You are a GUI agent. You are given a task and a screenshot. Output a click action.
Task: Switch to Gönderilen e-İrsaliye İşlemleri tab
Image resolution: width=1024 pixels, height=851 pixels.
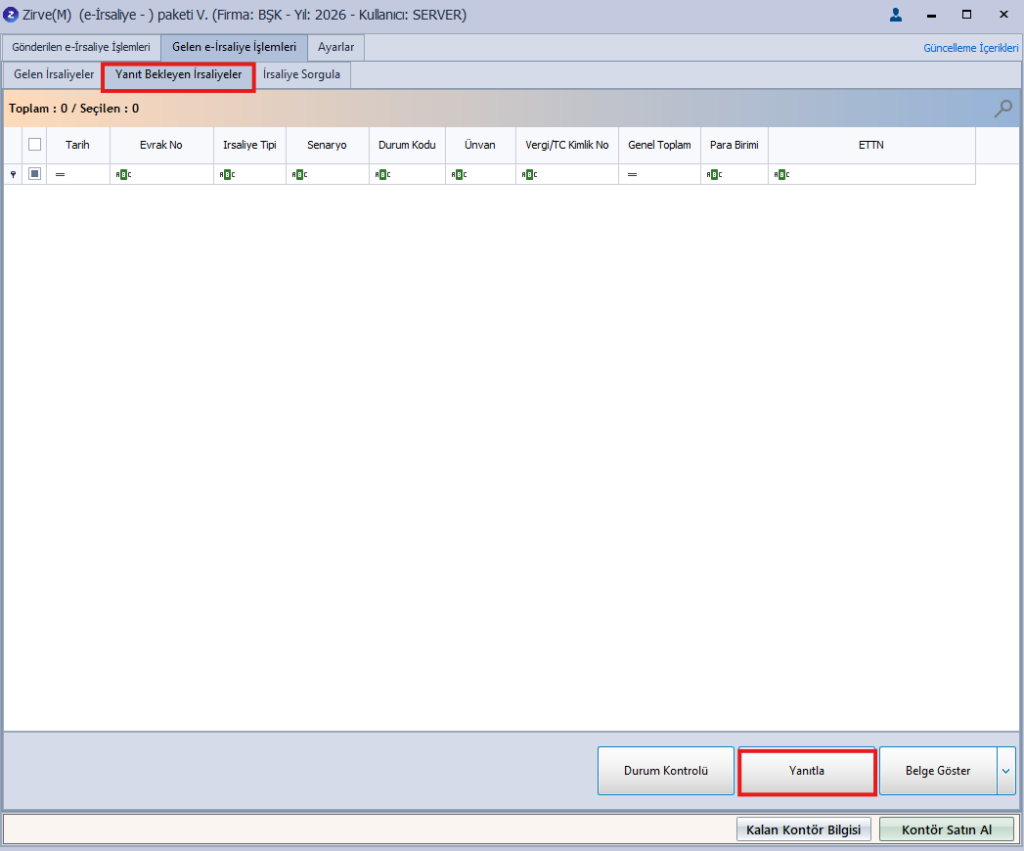(81, 47)
